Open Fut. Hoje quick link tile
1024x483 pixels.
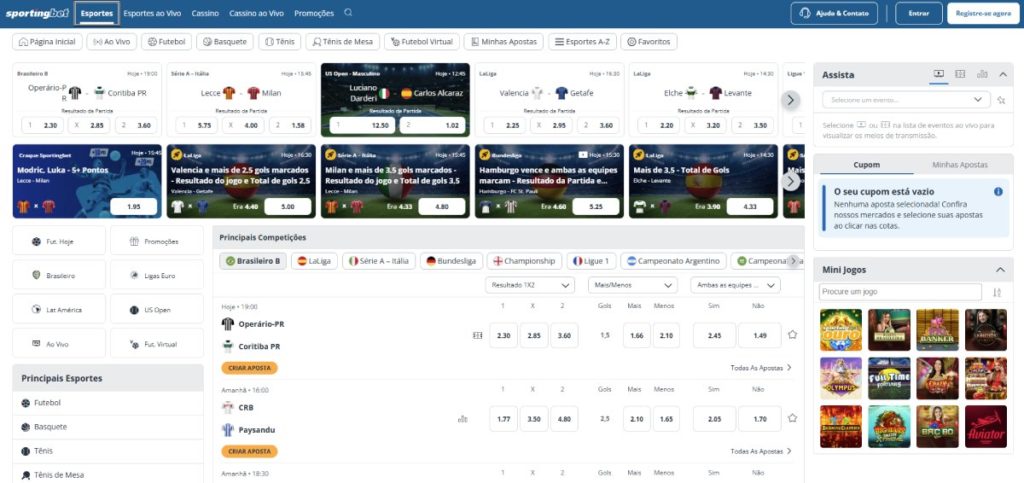tap(59, 241)
